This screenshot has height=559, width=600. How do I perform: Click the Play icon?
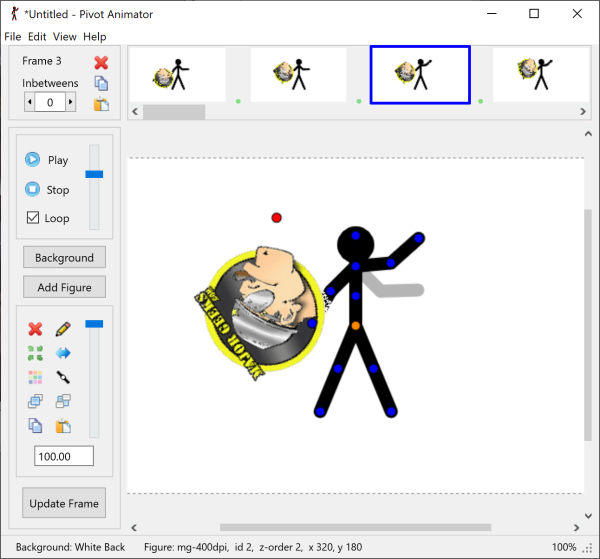click(33, 160)
